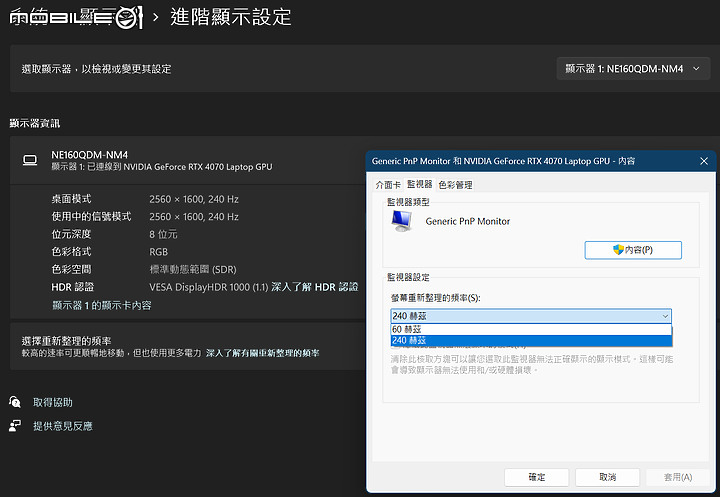Click the RGB value
This screenshot has width=720, height=497.
[158, 252]
